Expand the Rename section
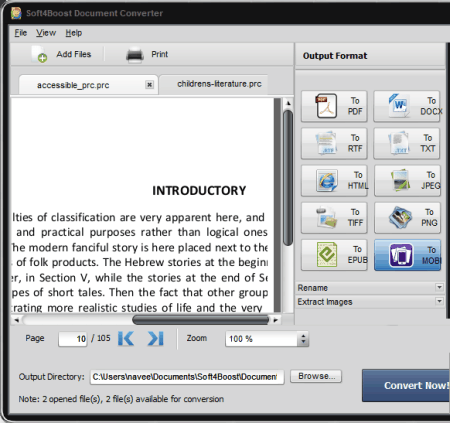The image size is (450, 423). (x=439, y=287)
